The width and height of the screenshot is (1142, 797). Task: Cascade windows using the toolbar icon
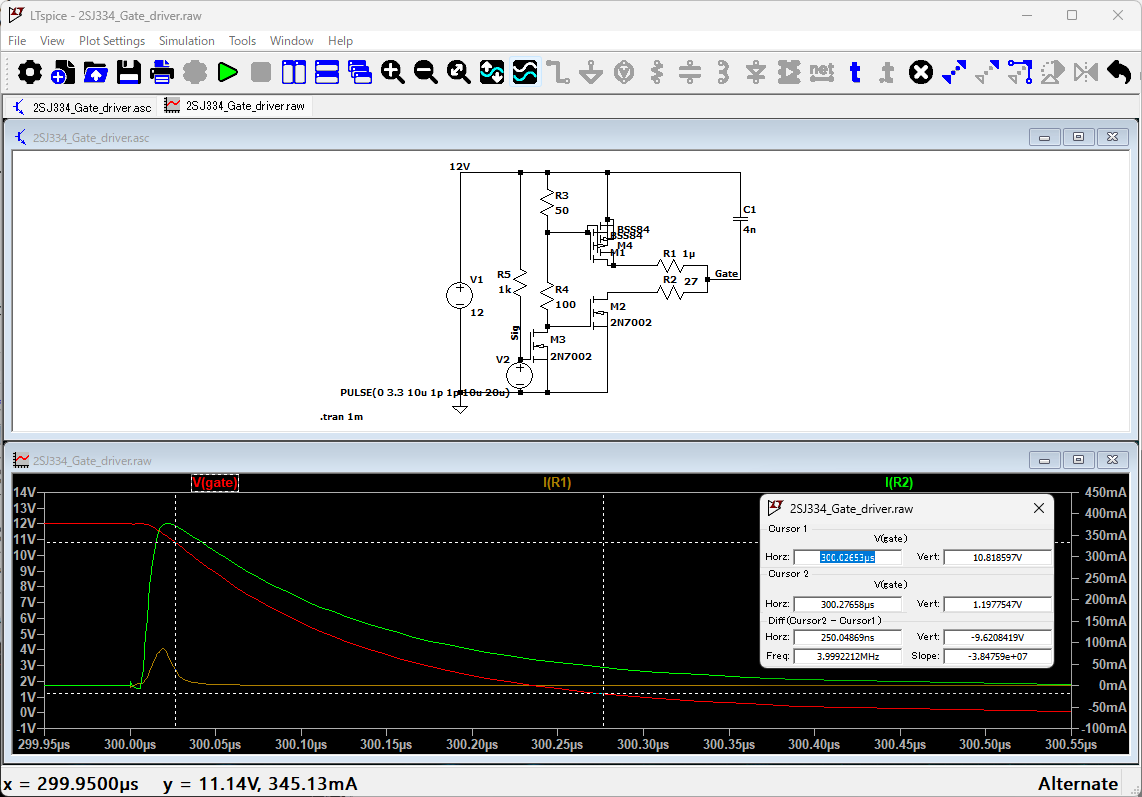pyautogui.click(x=359, y=72)
